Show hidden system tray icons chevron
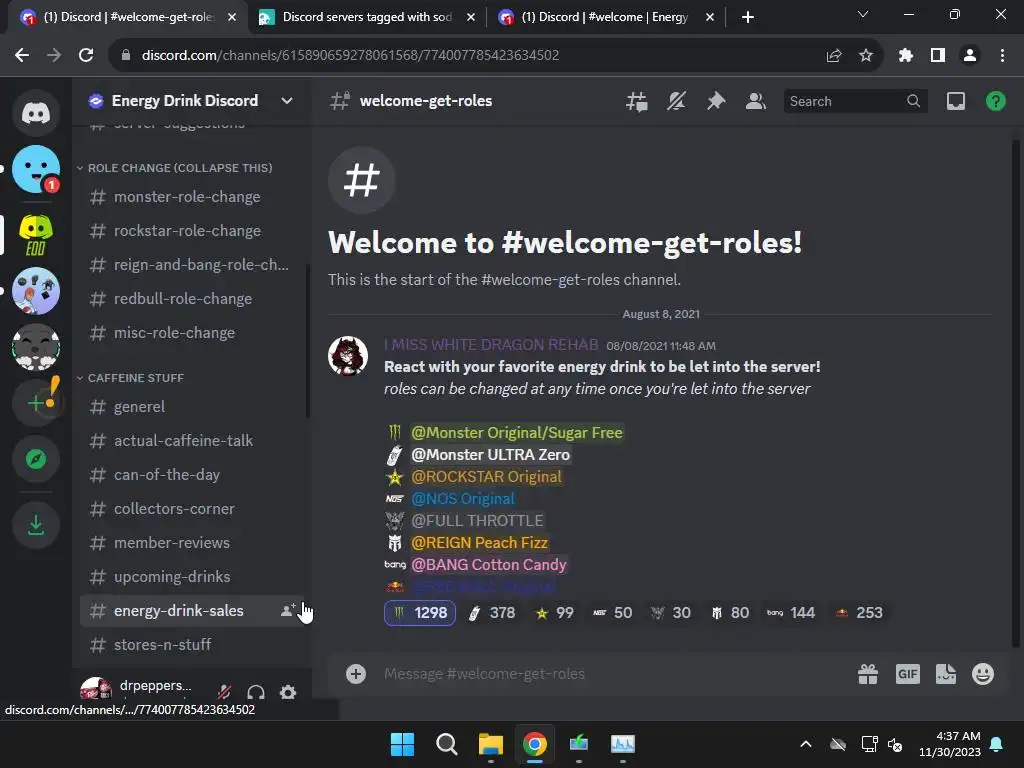1024x768 pixels. pos(806,744)
